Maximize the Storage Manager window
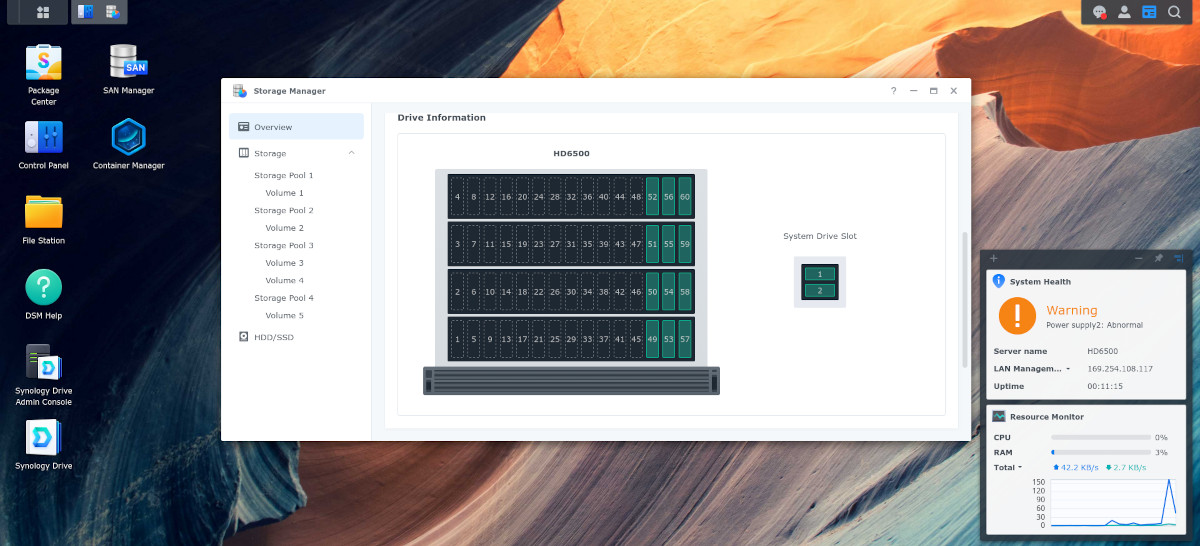This screenshot has height=546, width=1200. (x=933, y=91)
